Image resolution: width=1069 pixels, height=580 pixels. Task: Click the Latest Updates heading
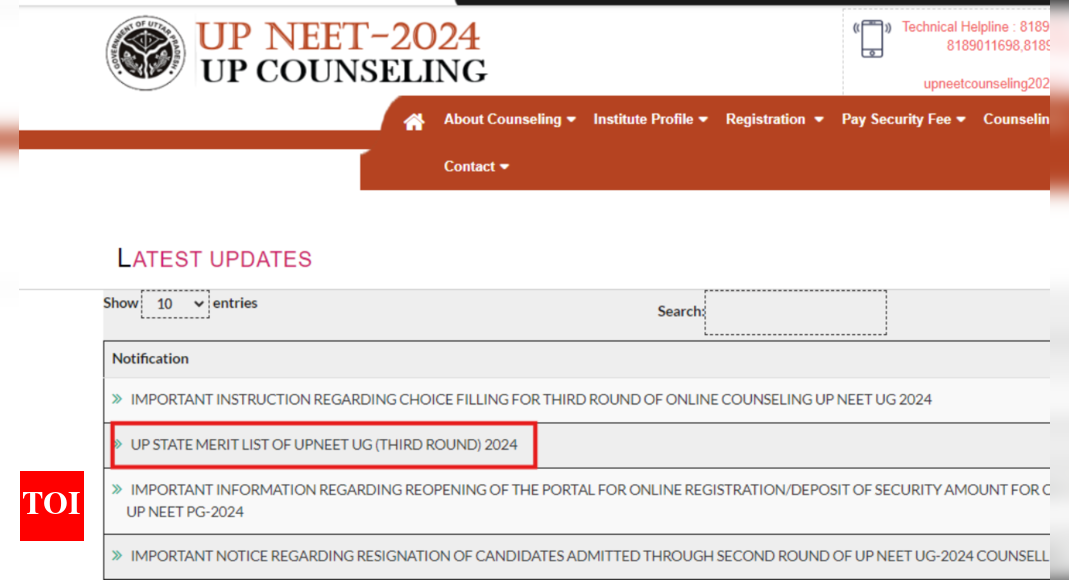tap(214, 258)
